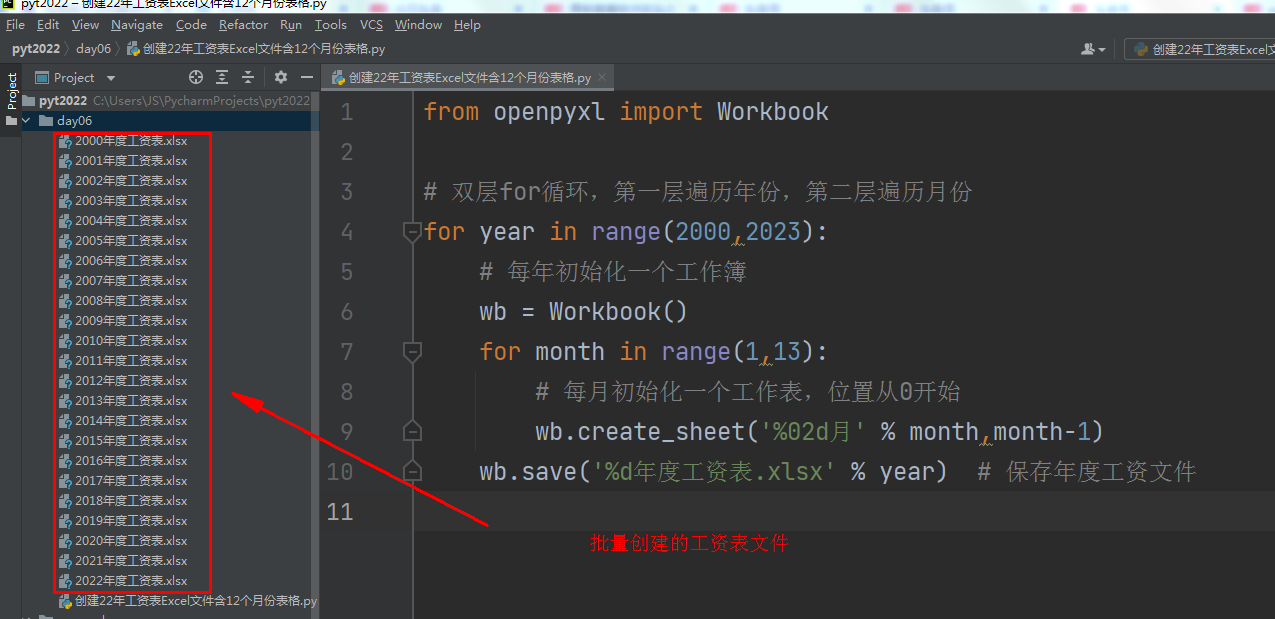Click the word Workbook on line 1
1275x619 pixels.
pos(773,112)
